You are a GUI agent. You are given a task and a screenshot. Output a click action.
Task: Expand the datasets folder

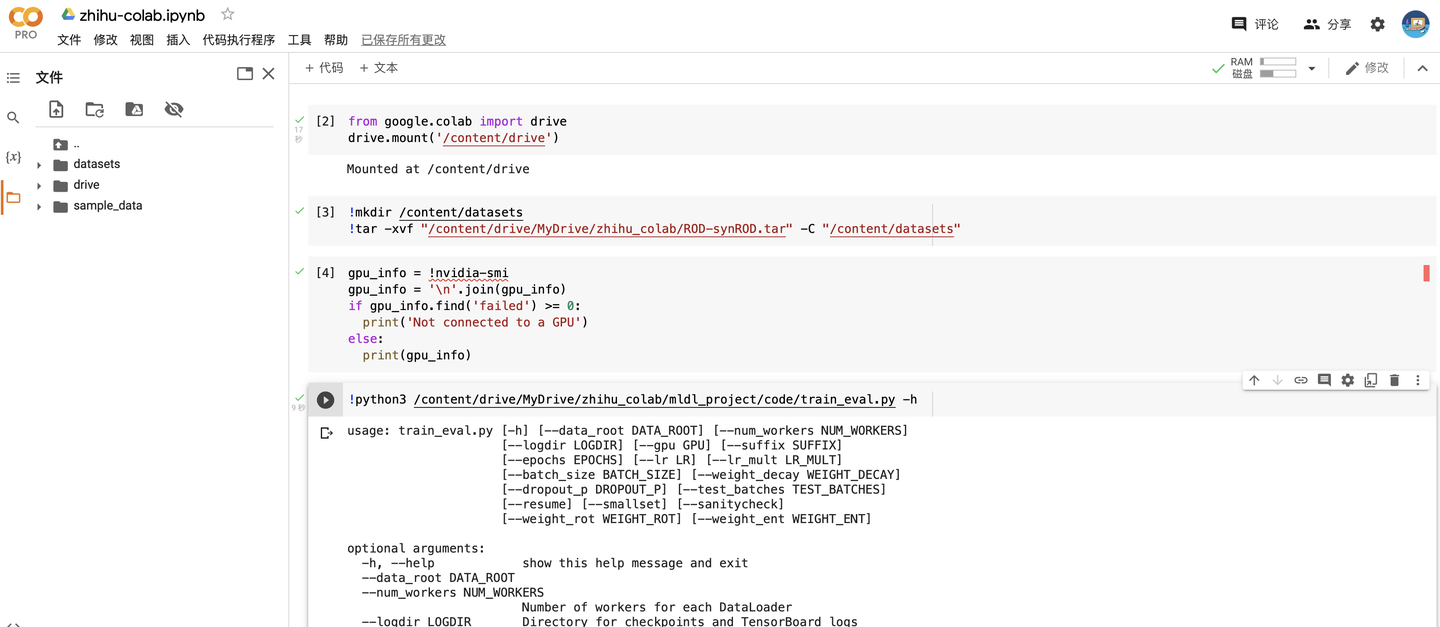[39, 165]
